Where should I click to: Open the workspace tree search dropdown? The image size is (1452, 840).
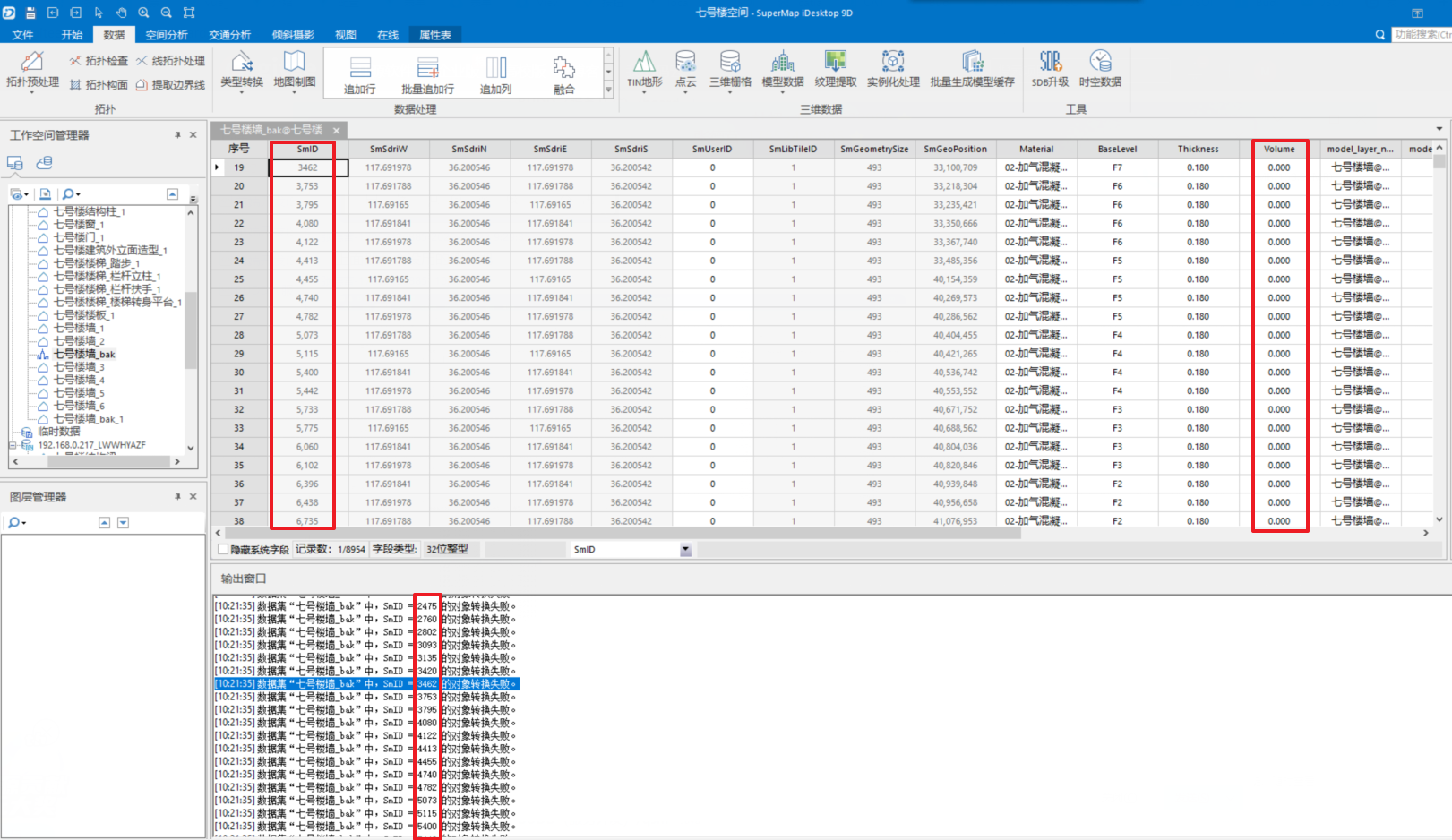[71, 194]
